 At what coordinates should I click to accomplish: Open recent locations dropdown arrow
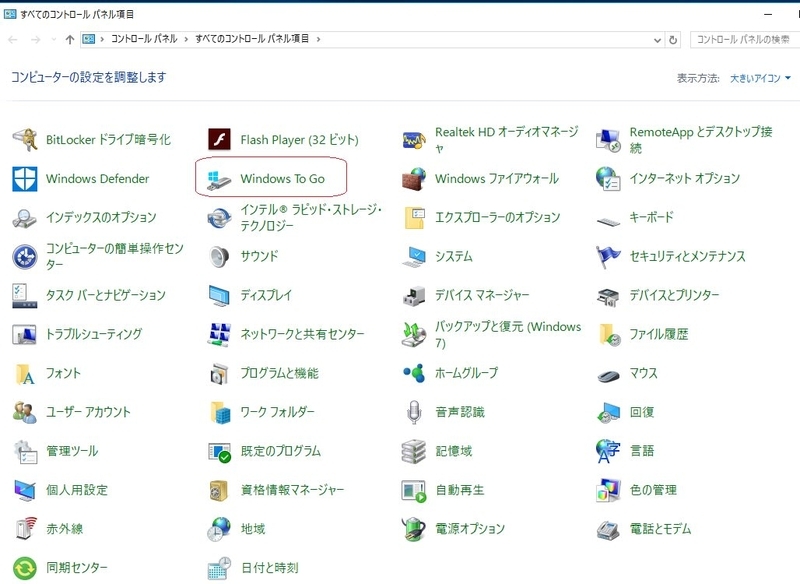pyautogui.click(x=54, y=39)
